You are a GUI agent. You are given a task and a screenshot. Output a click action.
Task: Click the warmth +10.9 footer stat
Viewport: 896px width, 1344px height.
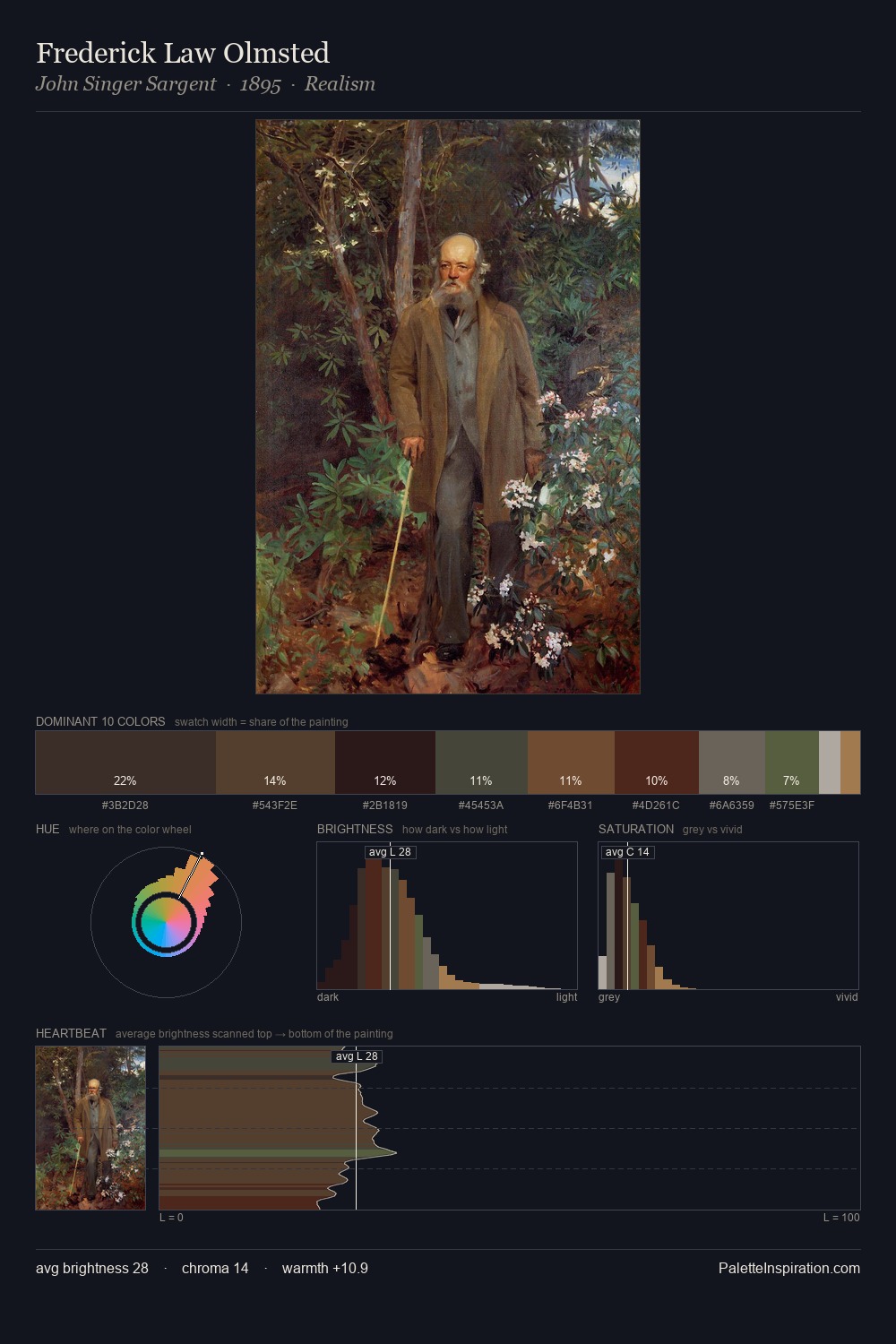(x=325, y=1269)
